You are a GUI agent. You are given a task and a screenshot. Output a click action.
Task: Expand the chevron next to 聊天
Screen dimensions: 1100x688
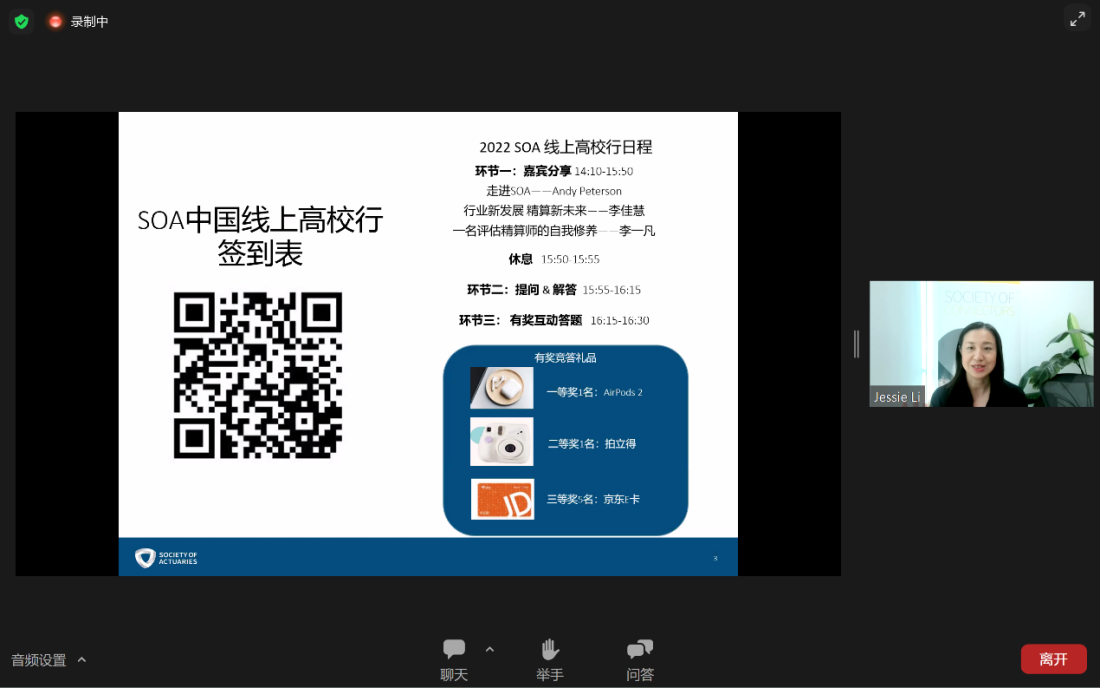click(490, 650)
